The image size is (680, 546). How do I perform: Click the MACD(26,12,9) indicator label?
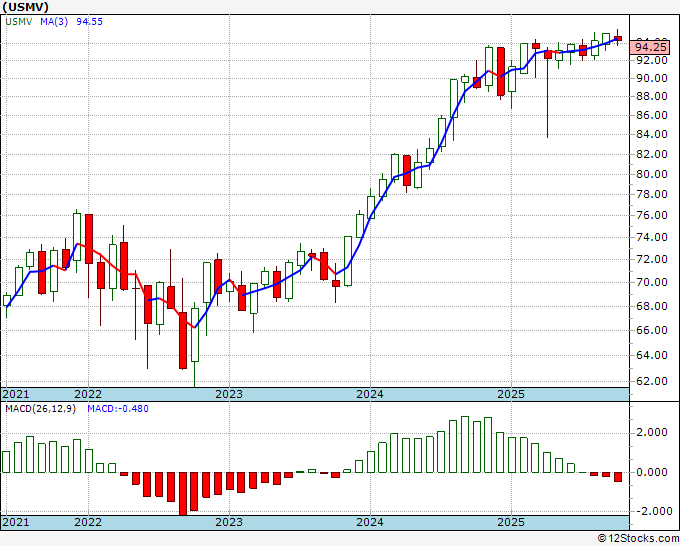[x=40, y=409]
